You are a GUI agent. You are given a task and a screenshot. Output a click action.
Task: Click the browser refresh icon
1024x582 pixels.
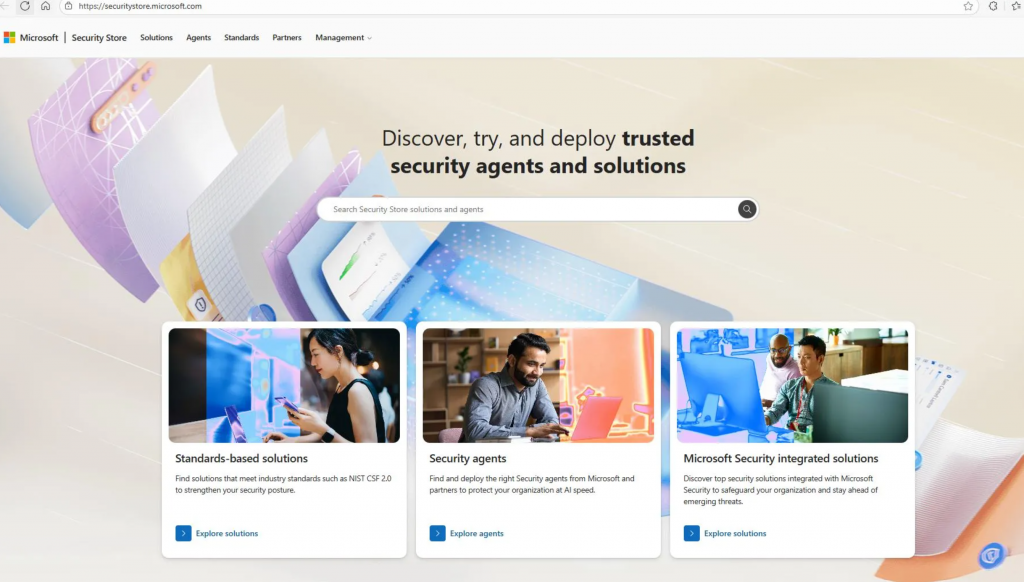click(25, 6)
